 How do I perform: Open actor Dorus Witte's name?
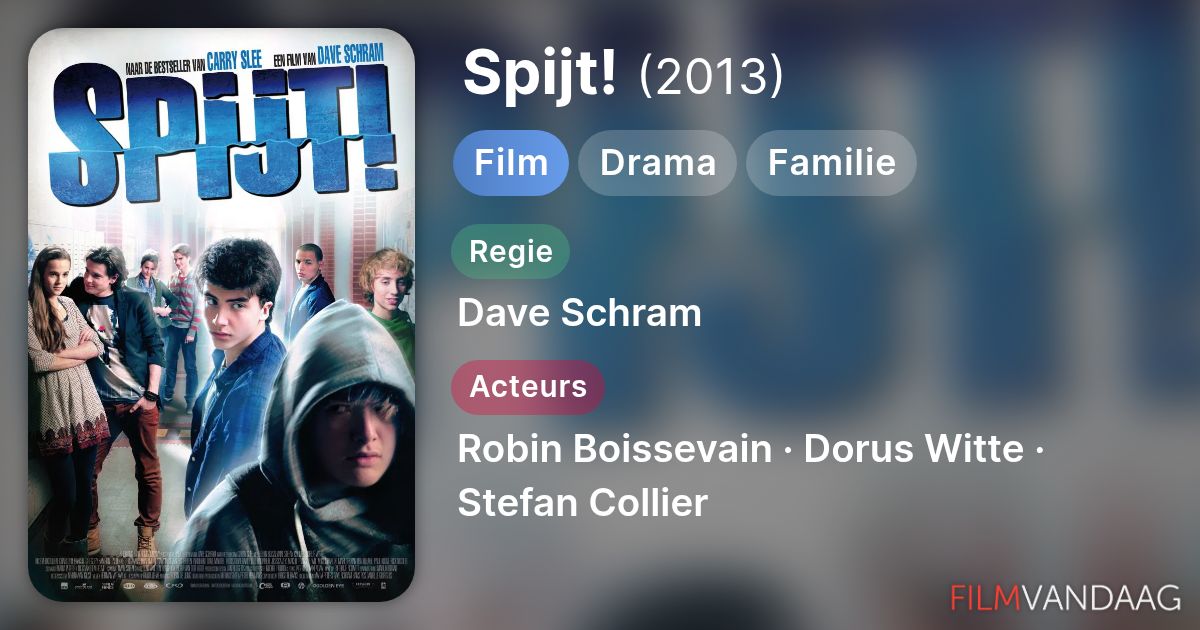click(x=913, y=450)
